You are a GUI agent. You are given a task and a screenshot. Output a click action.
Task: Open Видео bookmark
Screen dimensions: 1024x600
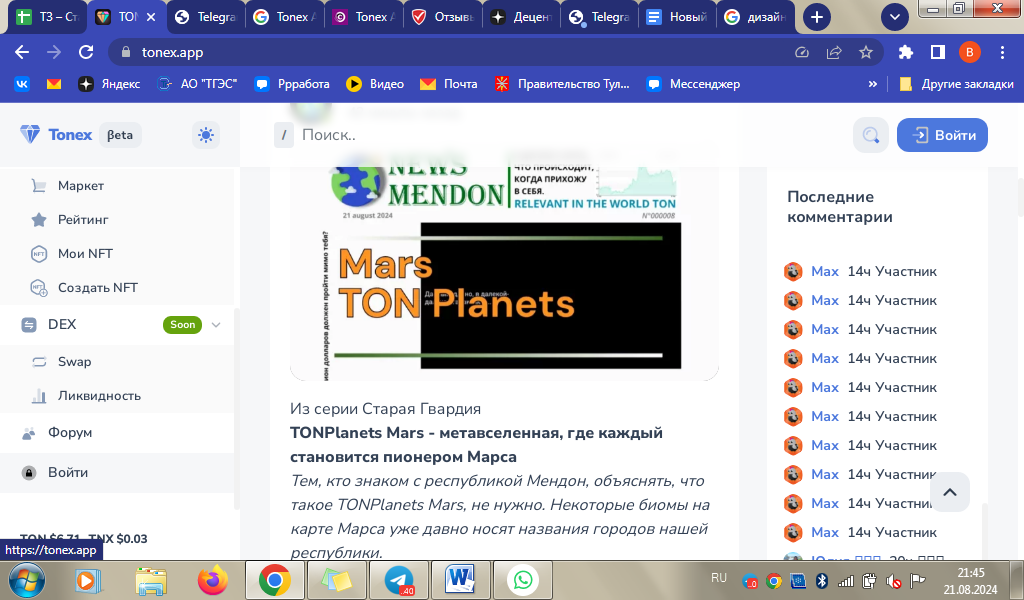point(375,84)
